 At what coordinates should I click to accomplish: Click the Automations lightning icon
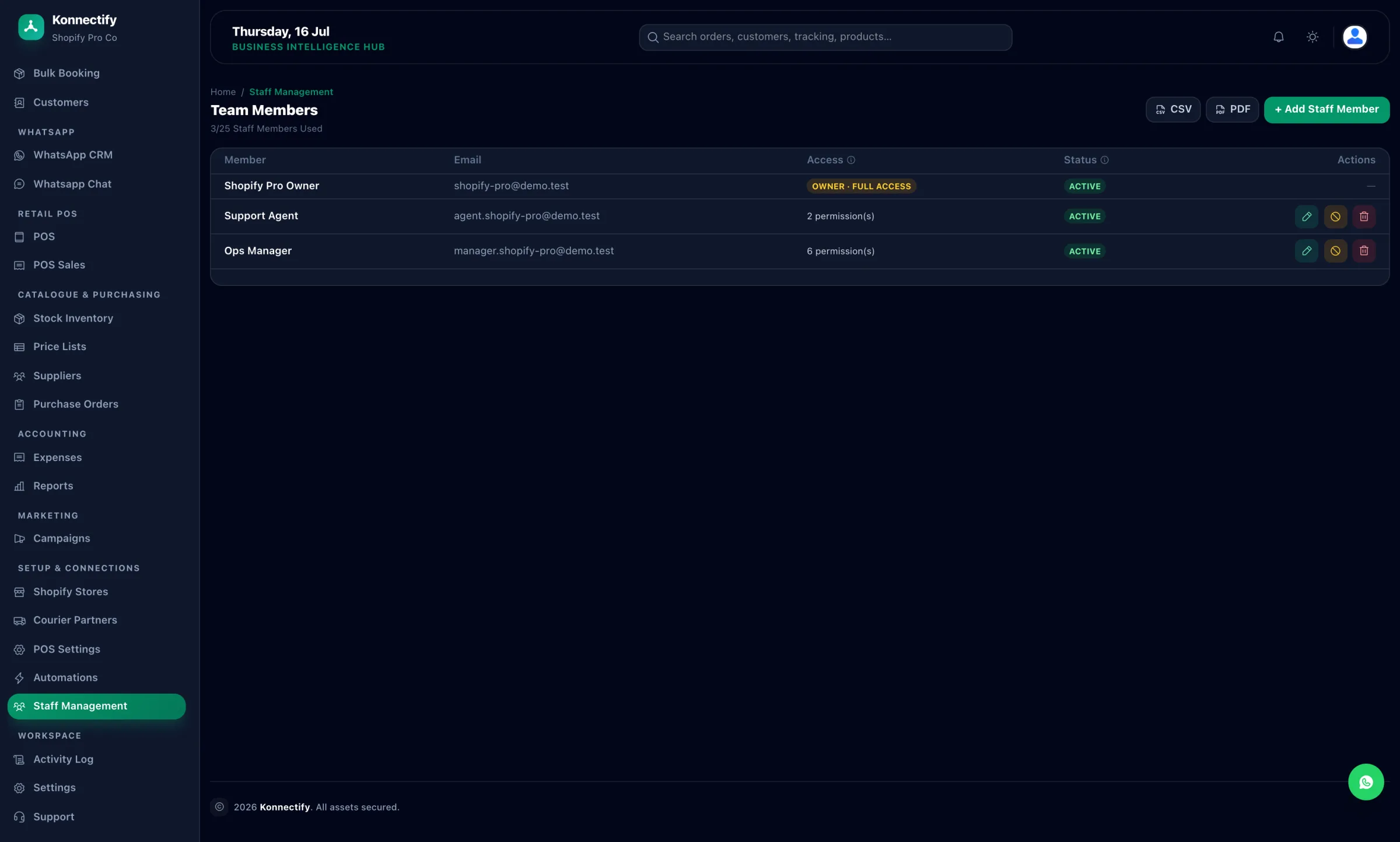pyautogui.click(x=19, y=678)
